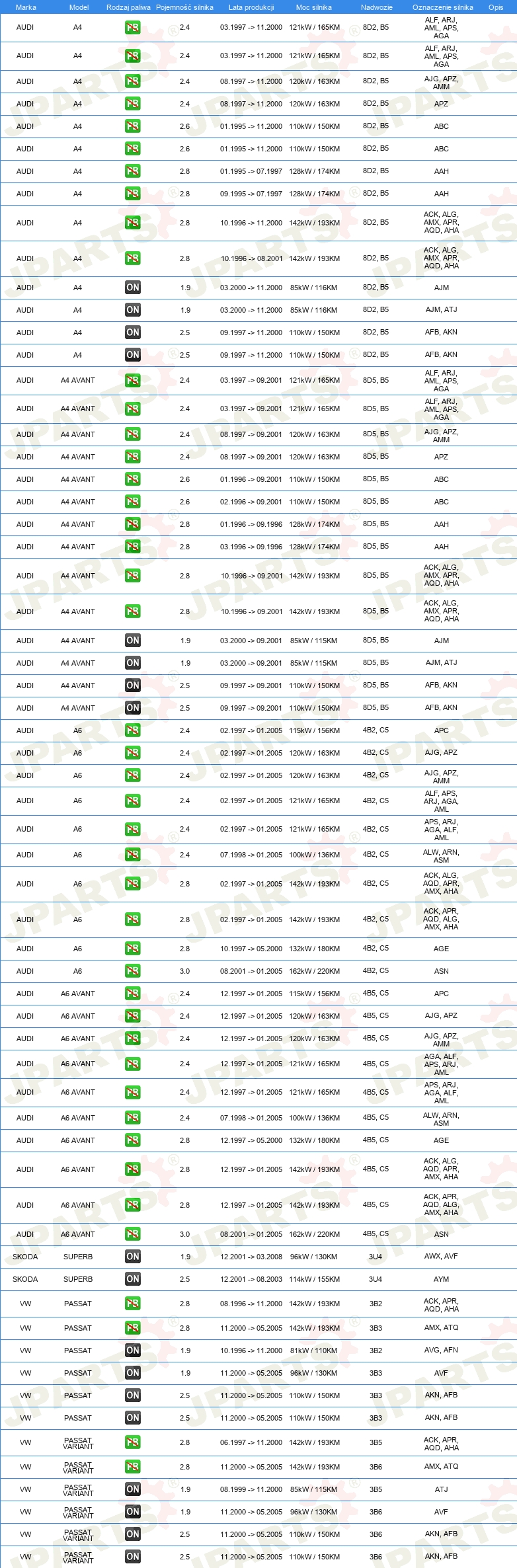
Task: Select 96kW / 130KM in the Skoda Superb row
Action: (x=314, y=1257)
